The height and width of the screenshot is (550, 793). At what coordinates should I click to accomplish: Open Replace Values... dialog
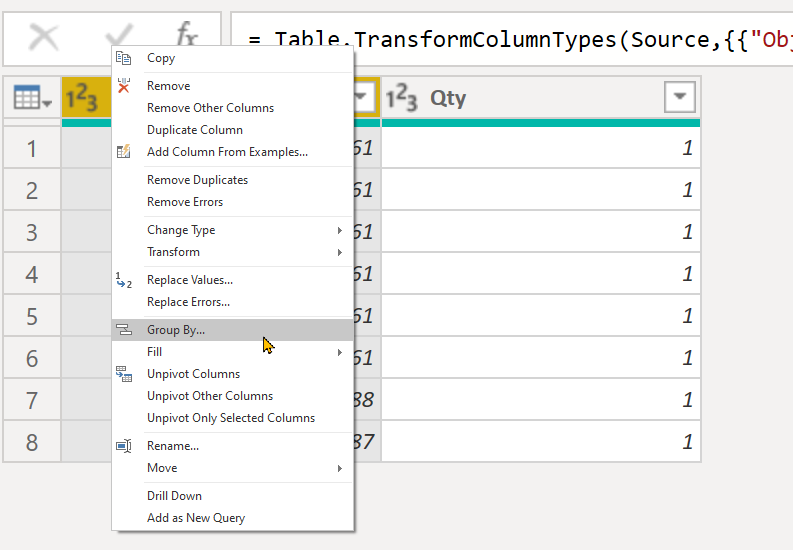232,280
